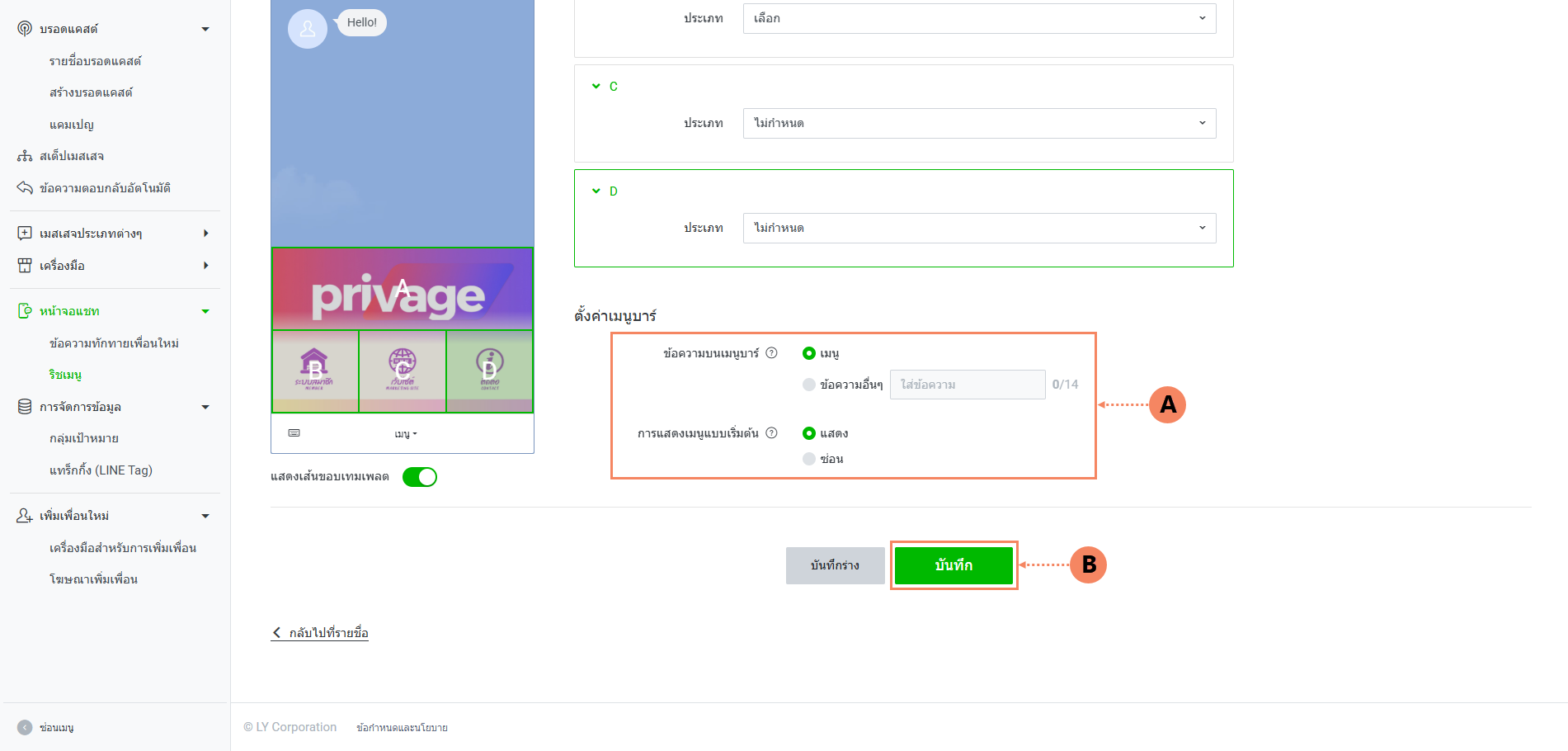Image resolution: width=1568 pixels, height=751 pixels.
Task: Click the add friend person icon
Action: (25, 516)
